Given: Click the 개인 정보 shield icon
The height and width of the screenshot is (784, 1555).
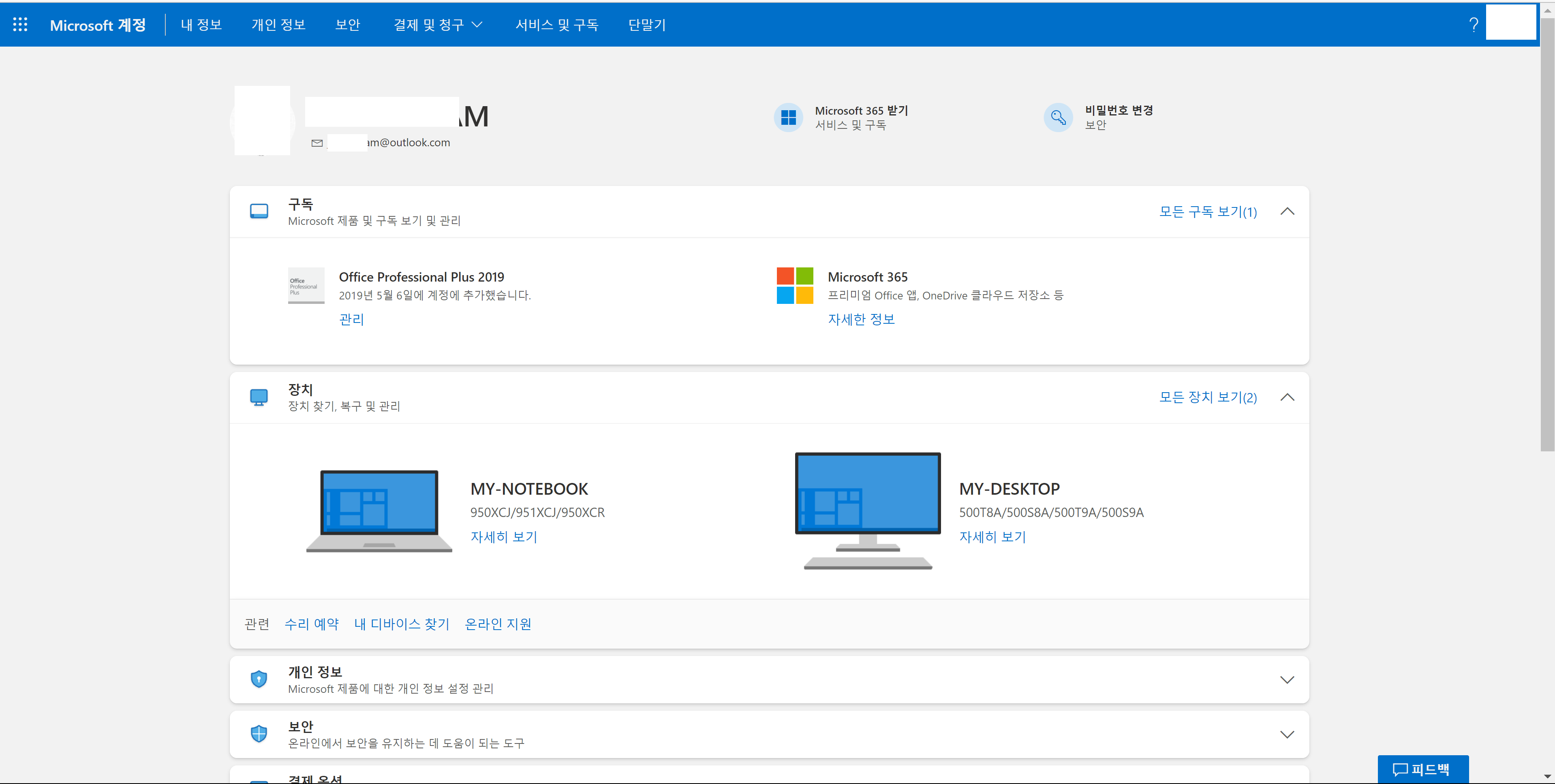Looking at the screenshot, I should click(x=259, y=679).
